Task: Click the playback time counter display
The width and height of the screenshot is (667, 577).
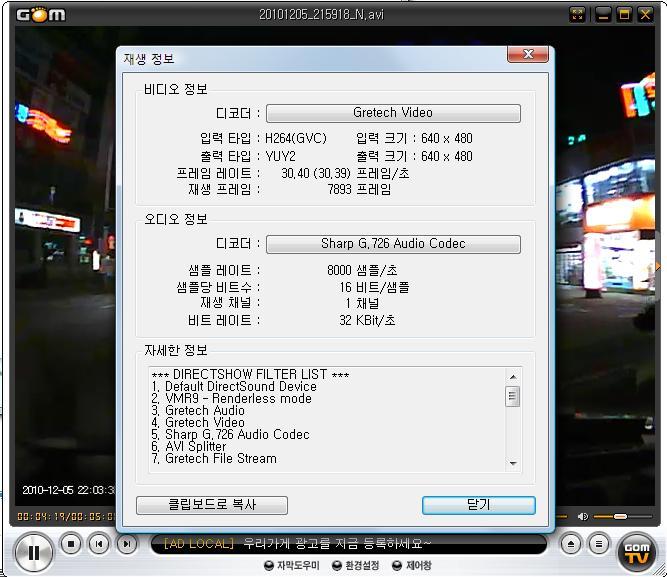Action: pyautogui.click(x=66, y=517)
